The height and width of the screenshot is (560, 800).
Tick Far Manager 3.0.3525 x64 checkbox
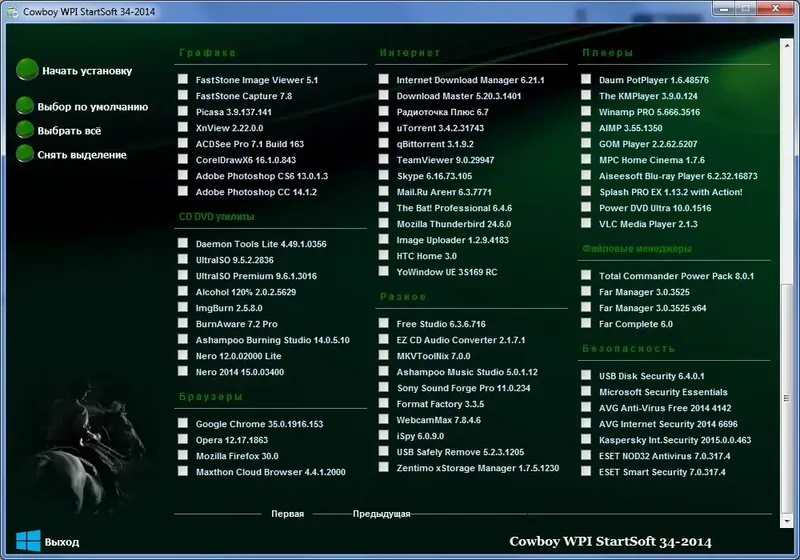586,308
